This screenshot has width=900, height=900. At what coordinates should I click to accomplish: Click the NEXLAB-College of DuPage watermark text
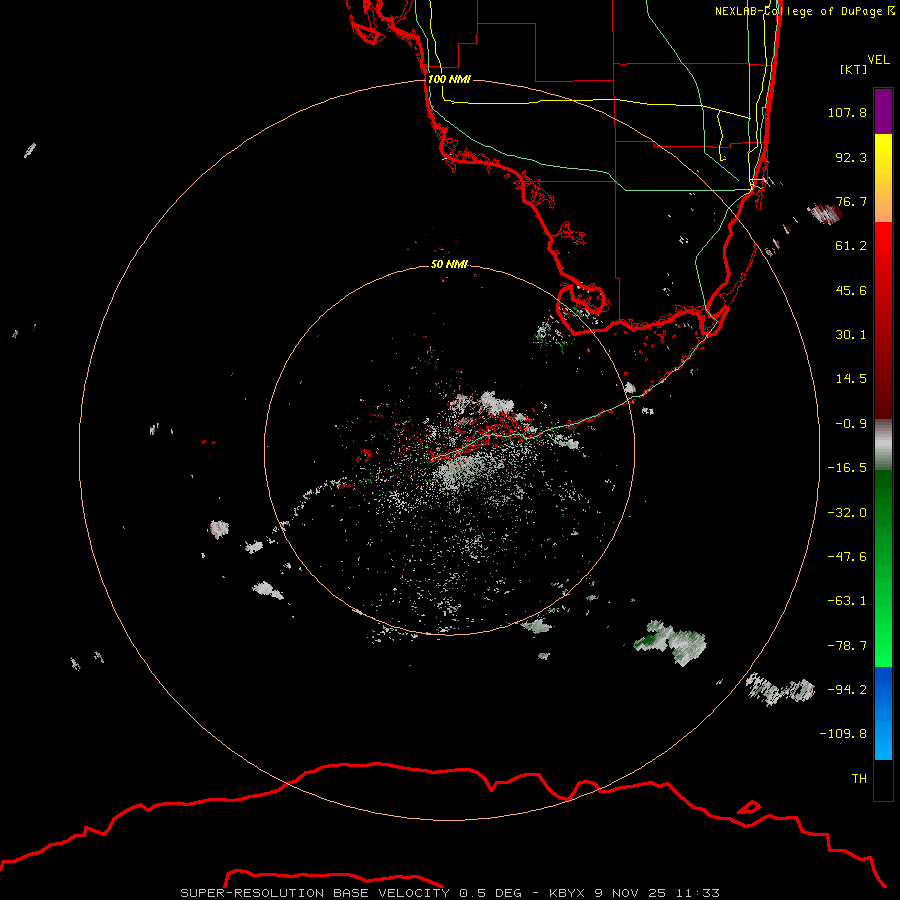point(804,11)
